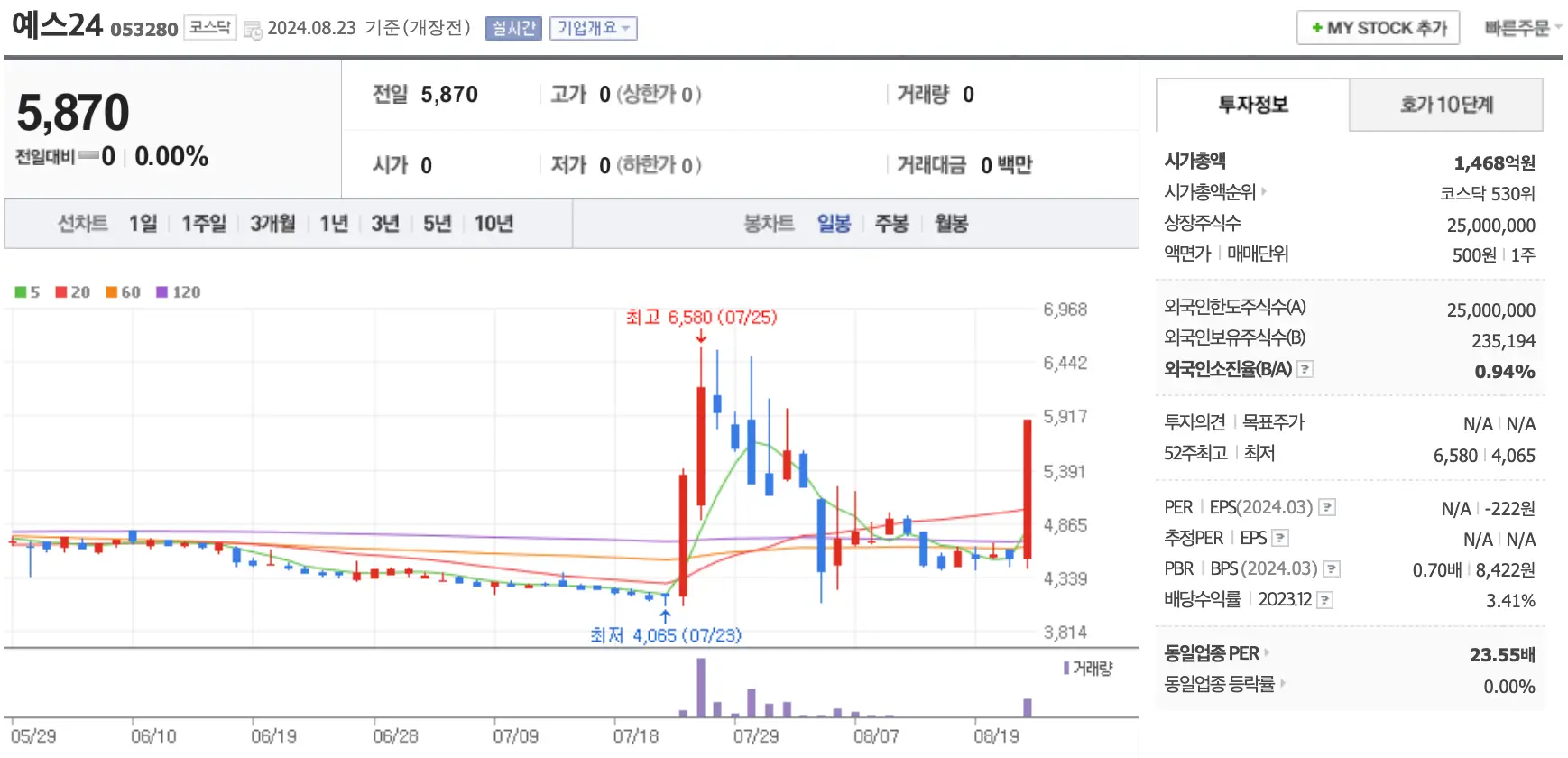Expand the 빠른주문 dropdown
1568x758 pixels.
(1522, 28)
